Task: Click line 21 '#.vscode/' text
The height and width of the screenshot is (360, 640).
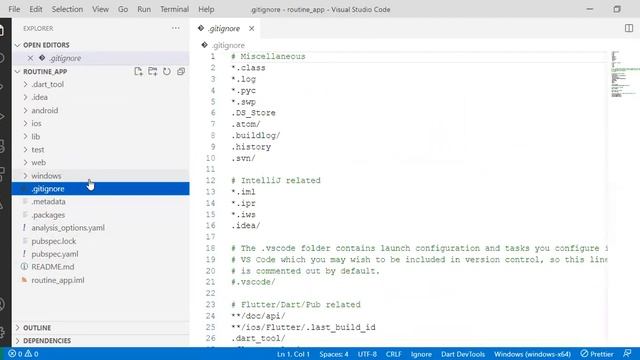Action: click(253, 282)
